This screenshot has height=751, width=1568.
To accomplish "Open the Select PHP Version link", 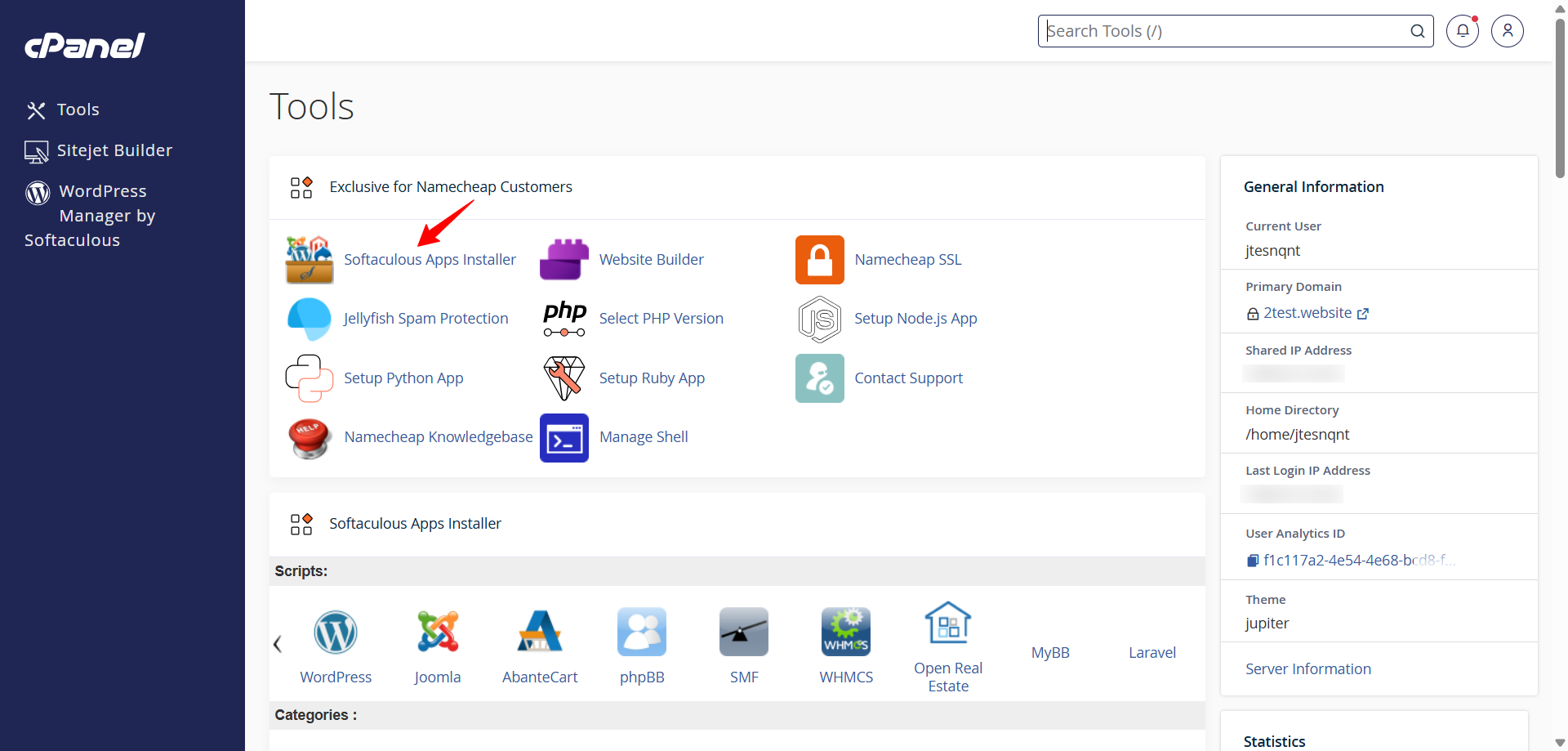I will pos(661,319).
